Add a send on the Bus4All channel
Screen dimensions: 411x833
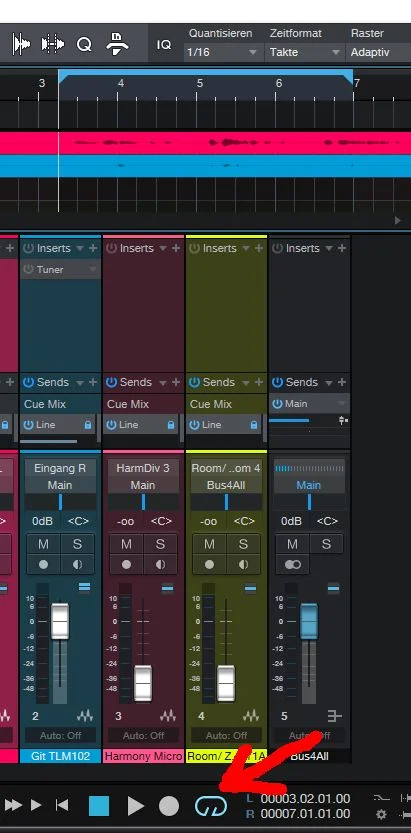(342, 382)
